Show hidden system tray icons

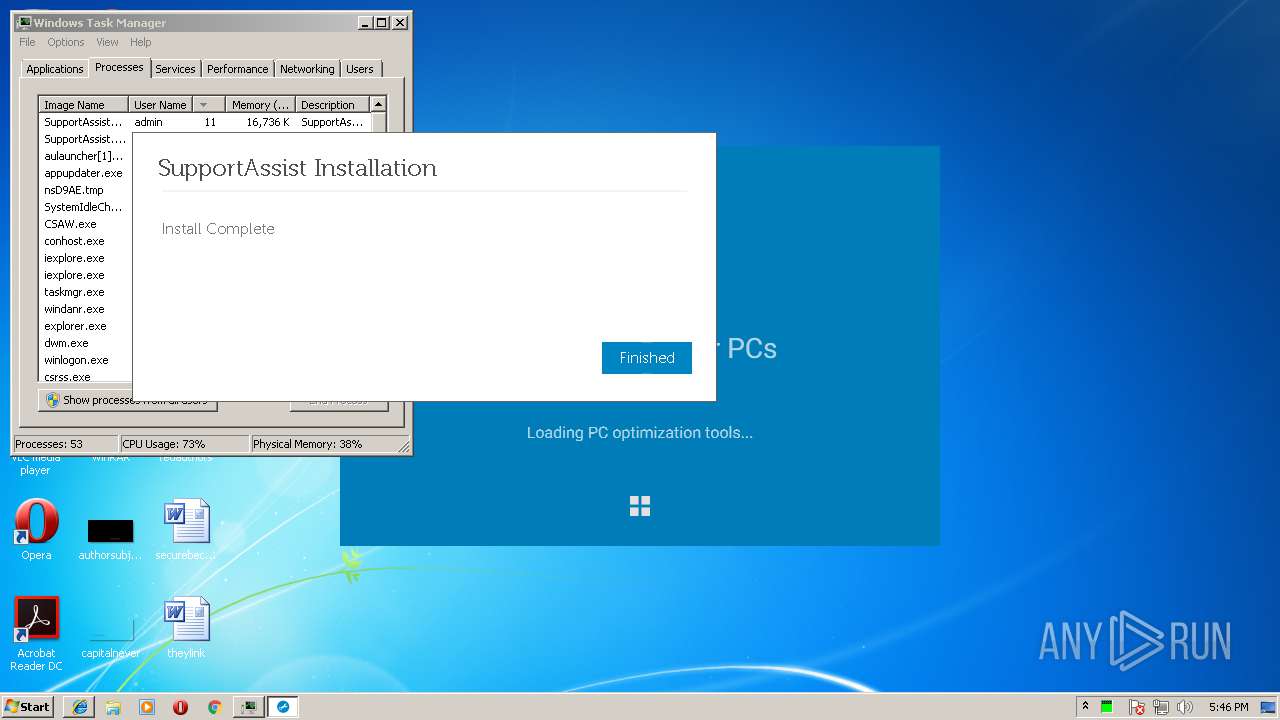point(1085,707)
